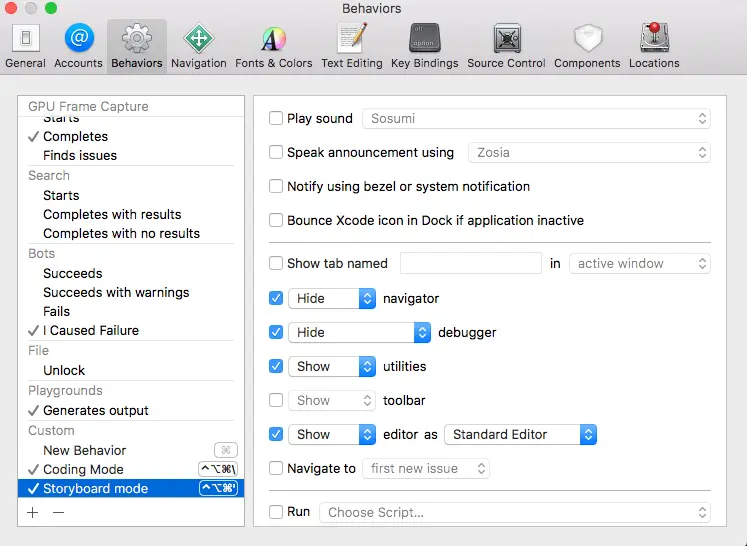Viewport: 747px width, 546px height.
Task: Select Bots Fails row
Action: pos(131,312)
